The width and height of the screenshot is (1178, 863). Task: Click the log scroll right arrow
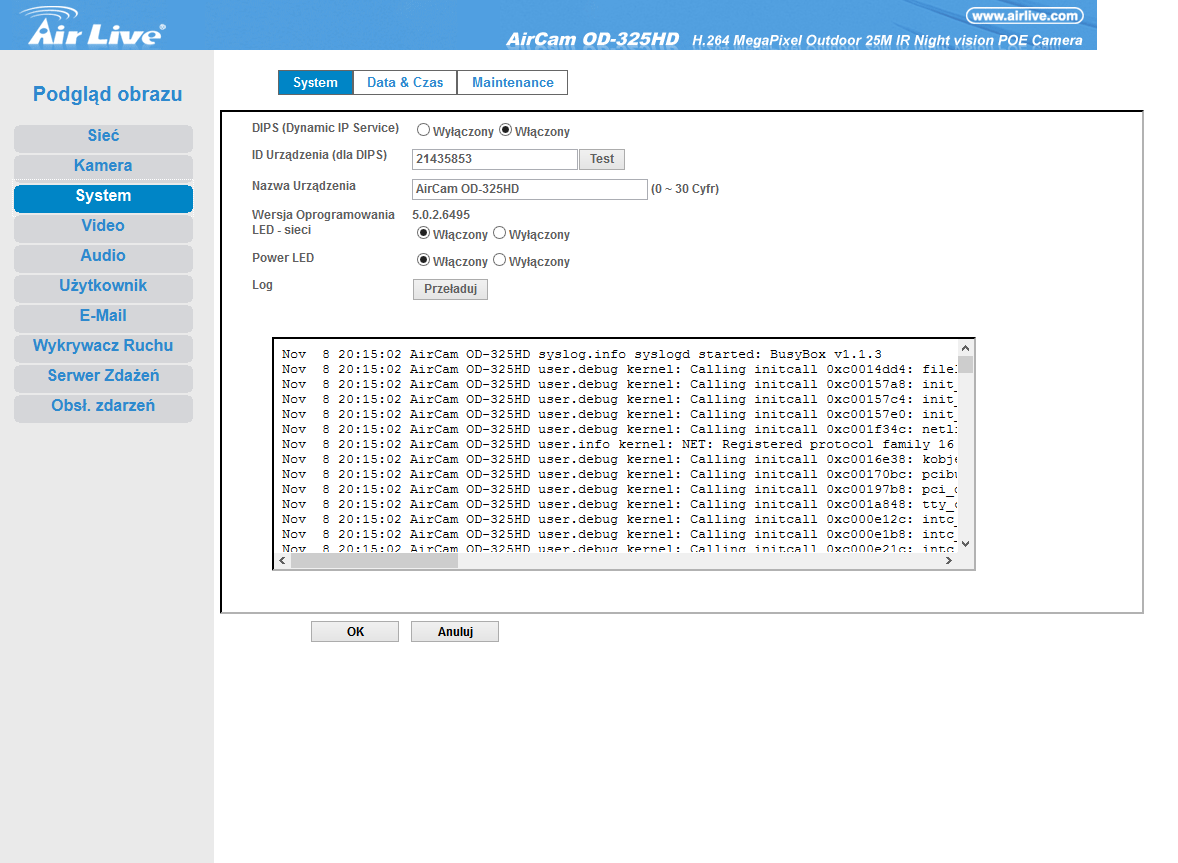pyautogui.click(x=949, y=560)
